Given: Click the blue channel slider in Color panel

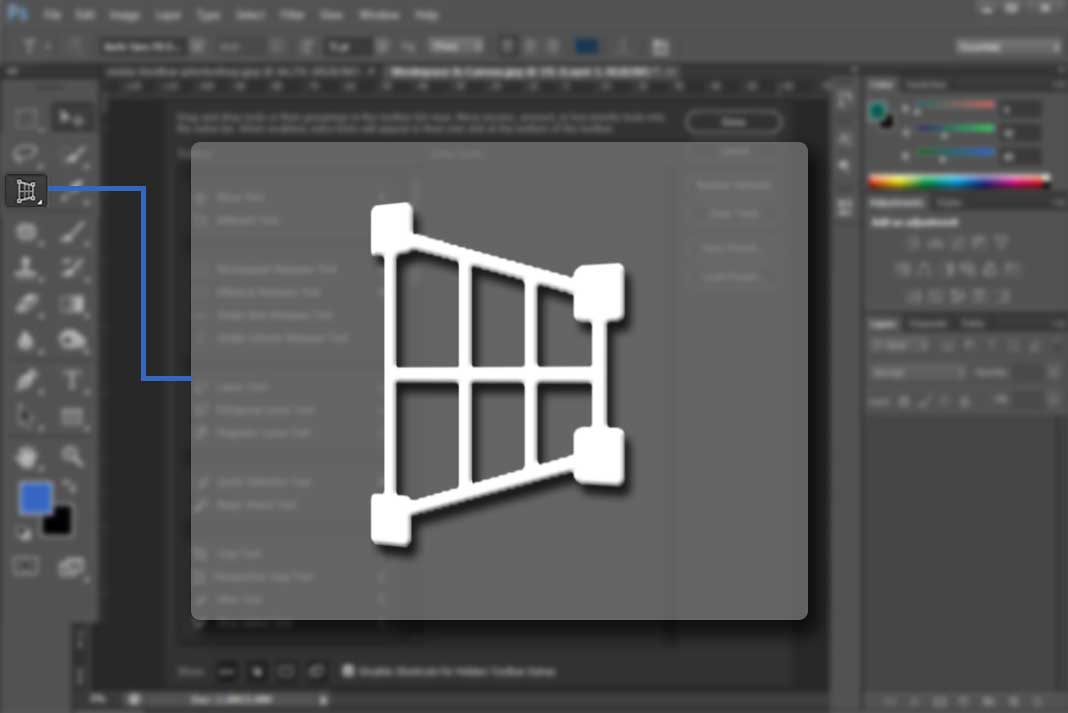Looking at the screenshot, I should [957, 154].
